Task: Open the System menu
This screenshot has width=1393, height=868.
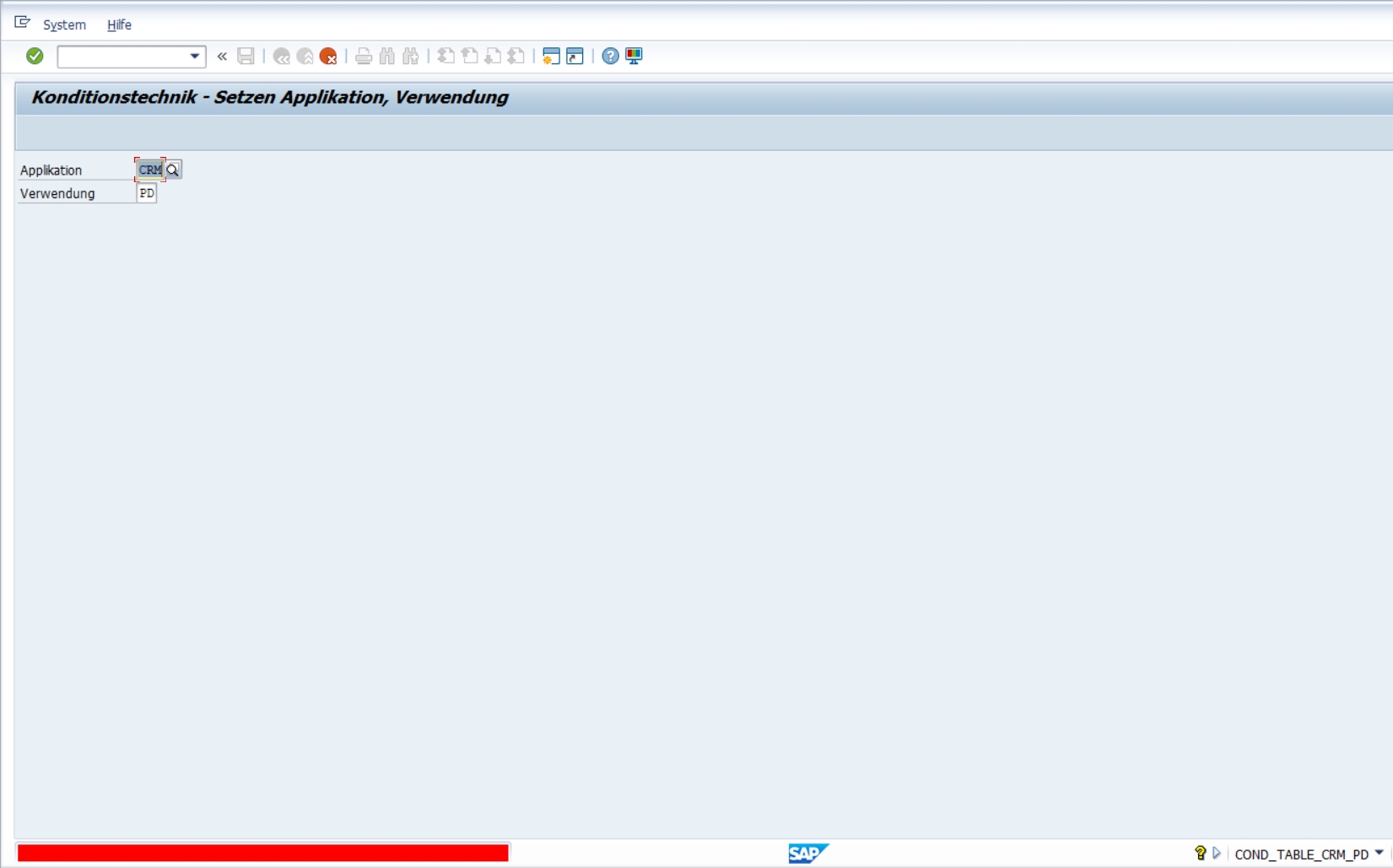Action: tap(64, 24)
